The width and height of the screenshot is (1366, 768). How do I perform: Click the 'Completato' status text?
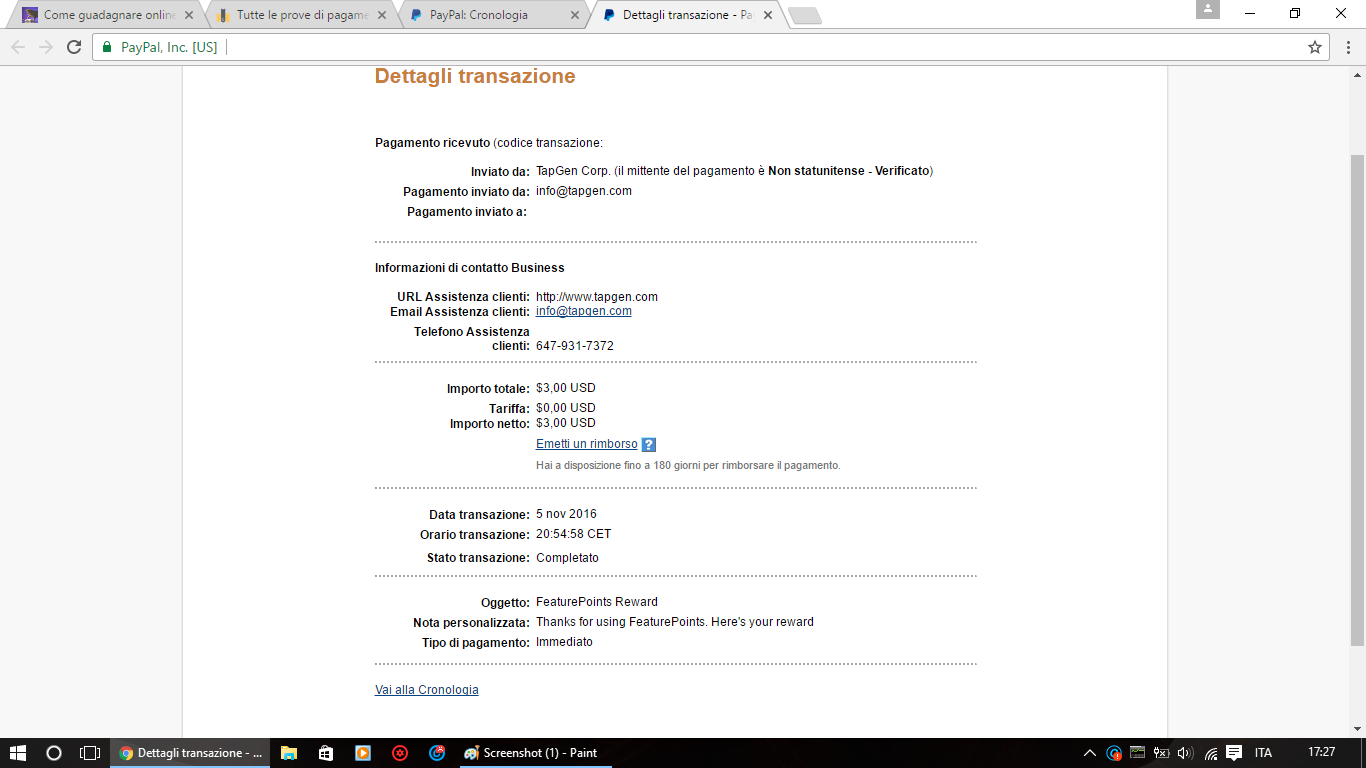[567, 558]
